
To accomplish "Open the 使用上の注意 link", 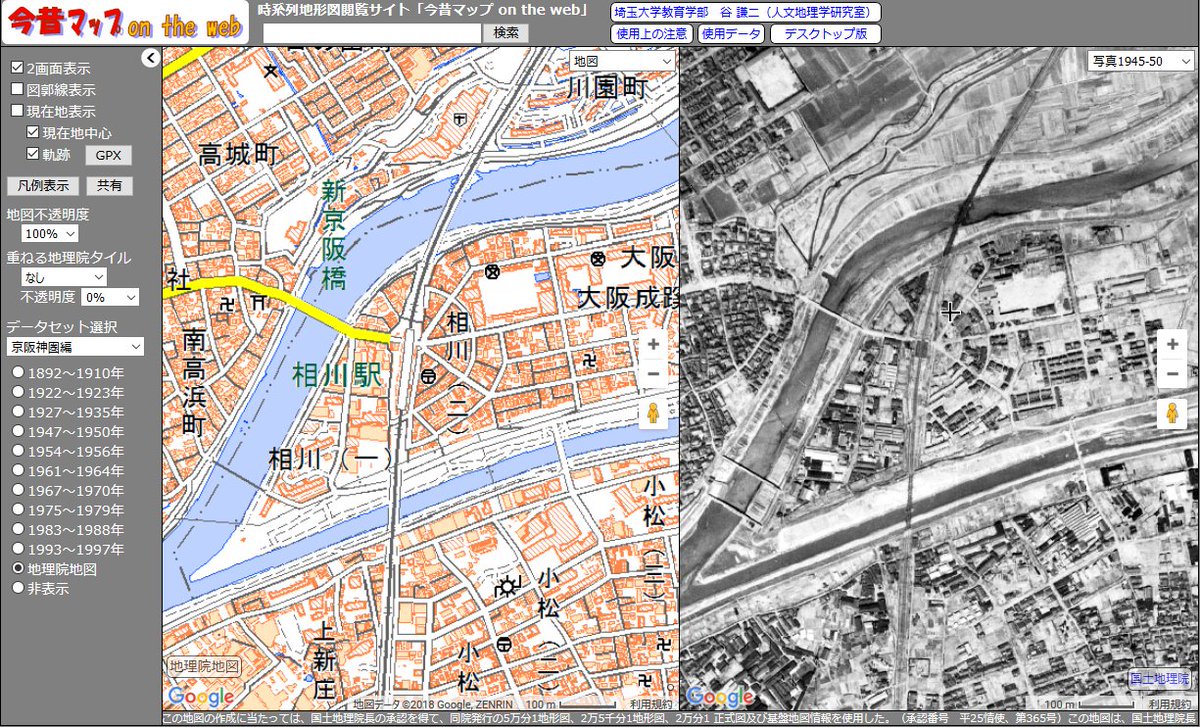I will pyautogui.click(x=651, y=33).
